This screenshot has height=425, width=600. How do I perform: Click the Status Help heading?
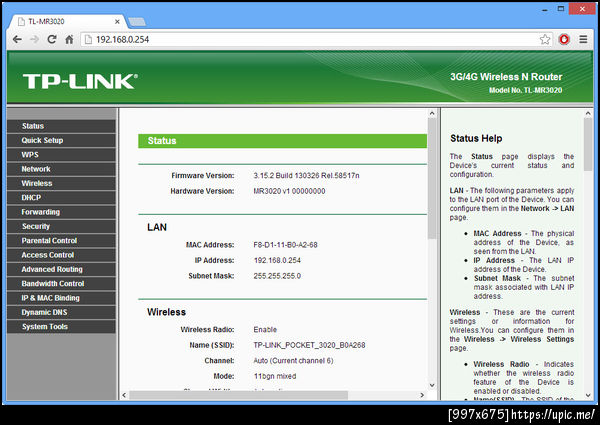point(476,138)
